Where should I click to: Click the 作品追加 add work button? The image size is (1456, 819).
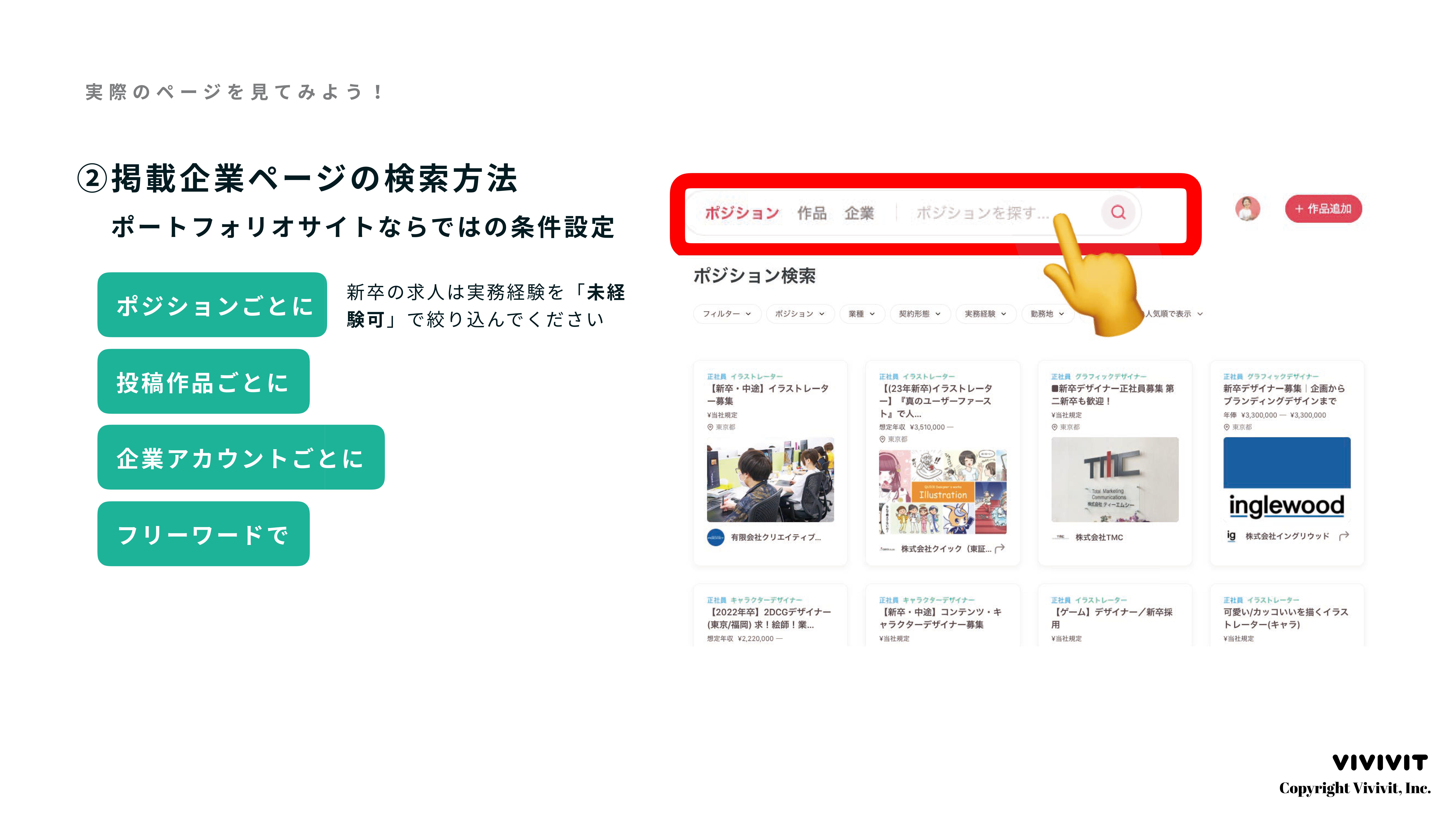point(1323,209)
